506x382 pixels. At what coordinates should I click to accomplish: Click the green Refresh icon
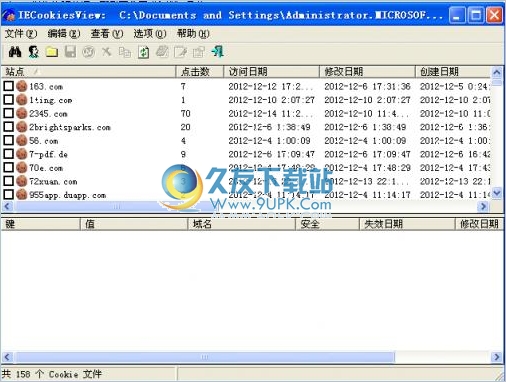coord(143,52)
